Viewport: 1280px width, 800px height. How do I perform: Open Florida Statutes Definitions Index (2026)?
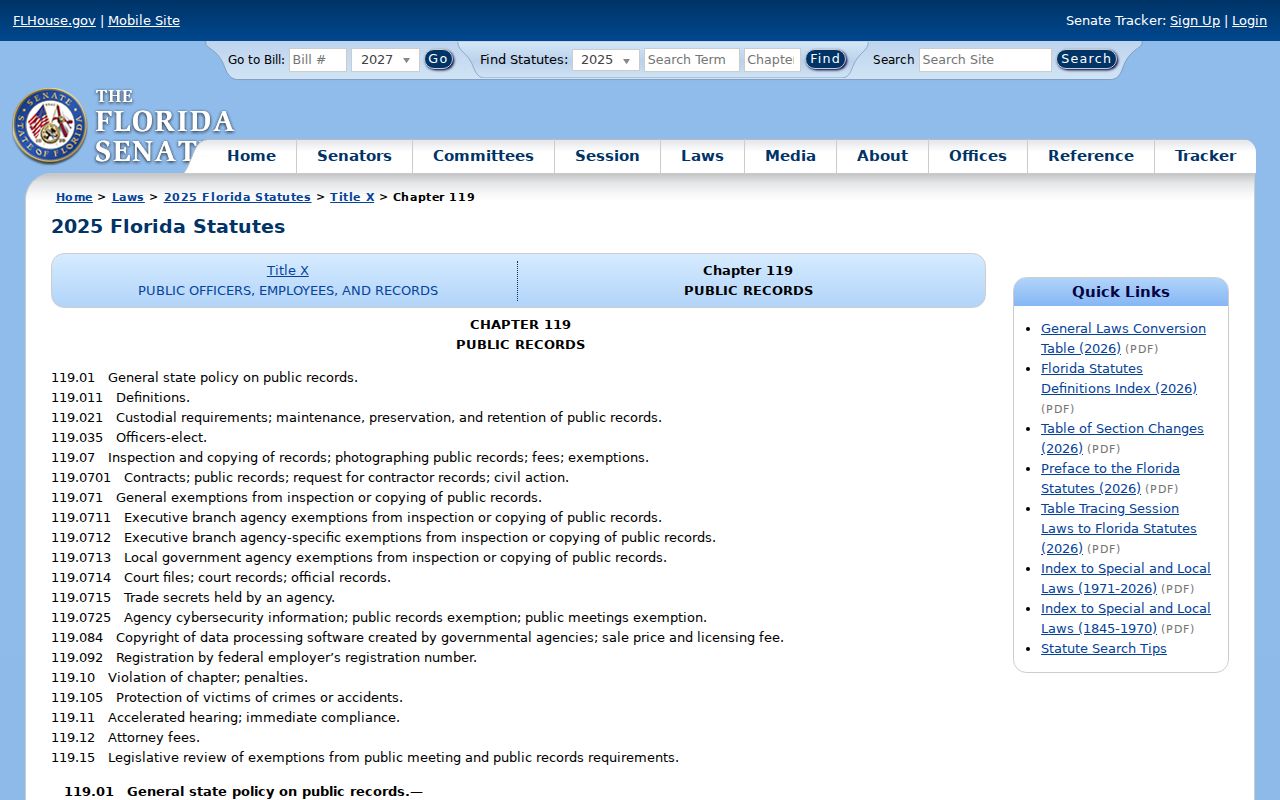1119,378
